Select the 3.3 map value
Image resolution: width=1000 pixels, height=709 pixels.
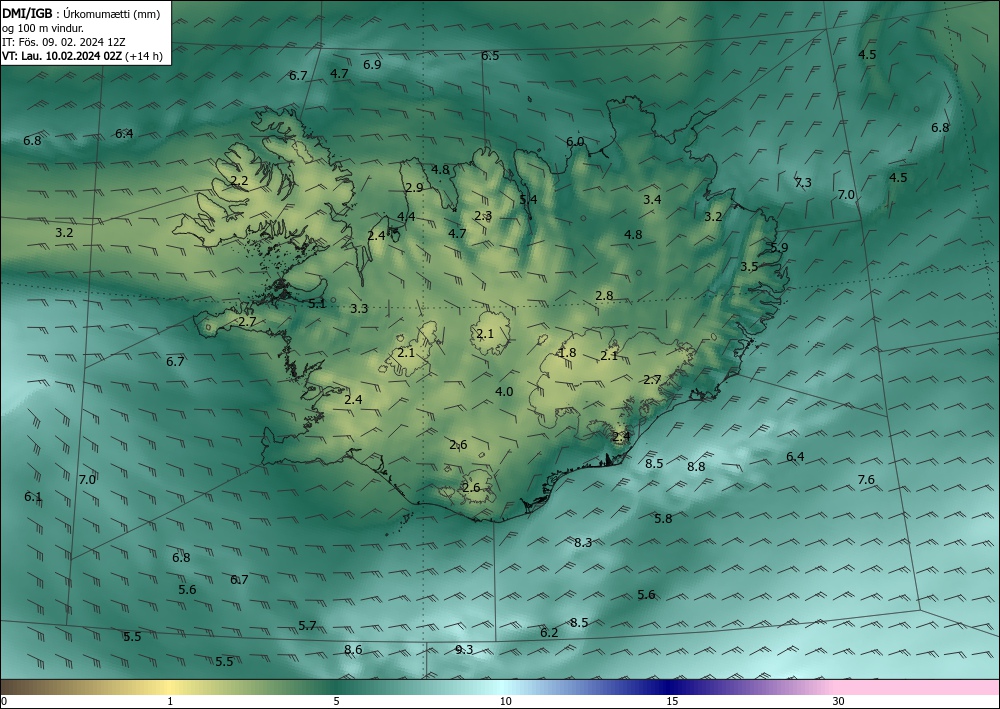[x=359, y=309]
